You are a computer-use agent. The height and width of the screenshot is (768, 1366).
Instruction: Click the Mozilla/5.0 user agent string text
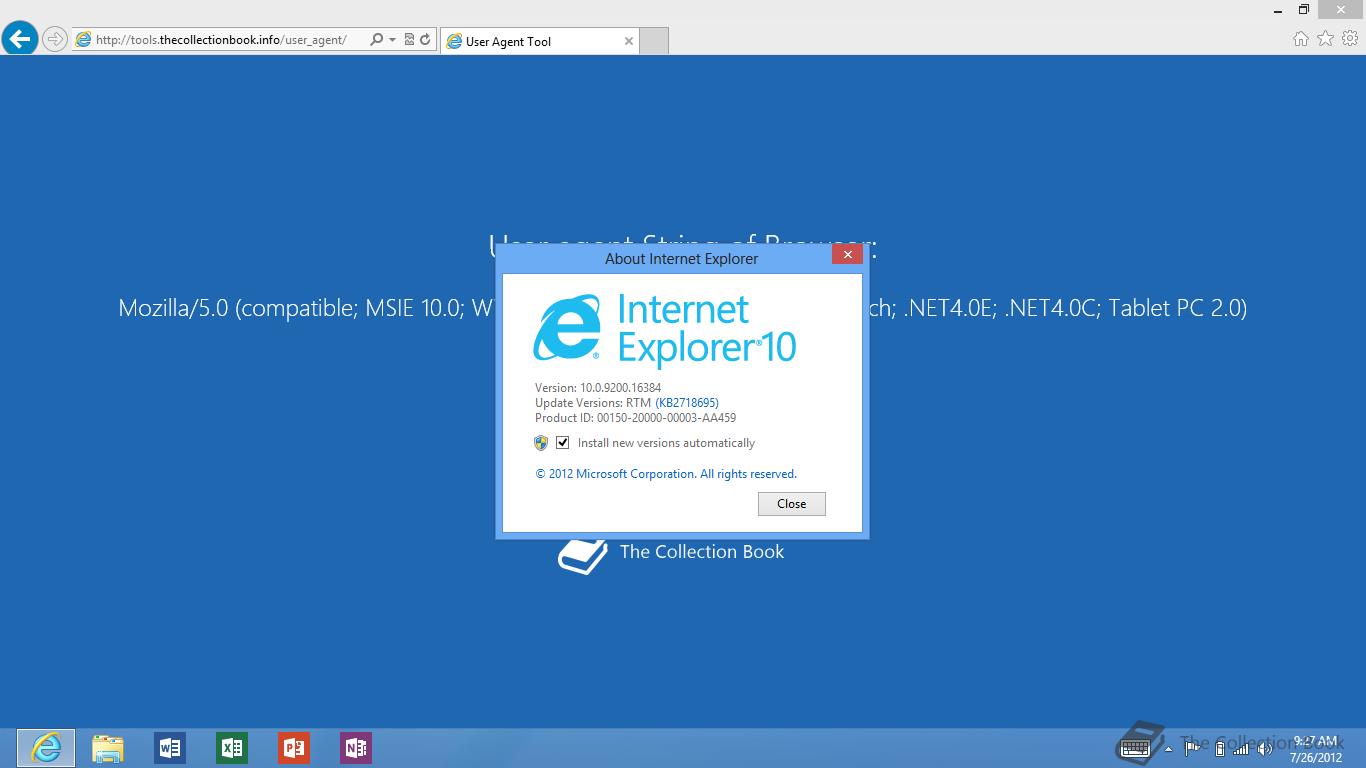[682, 308]
